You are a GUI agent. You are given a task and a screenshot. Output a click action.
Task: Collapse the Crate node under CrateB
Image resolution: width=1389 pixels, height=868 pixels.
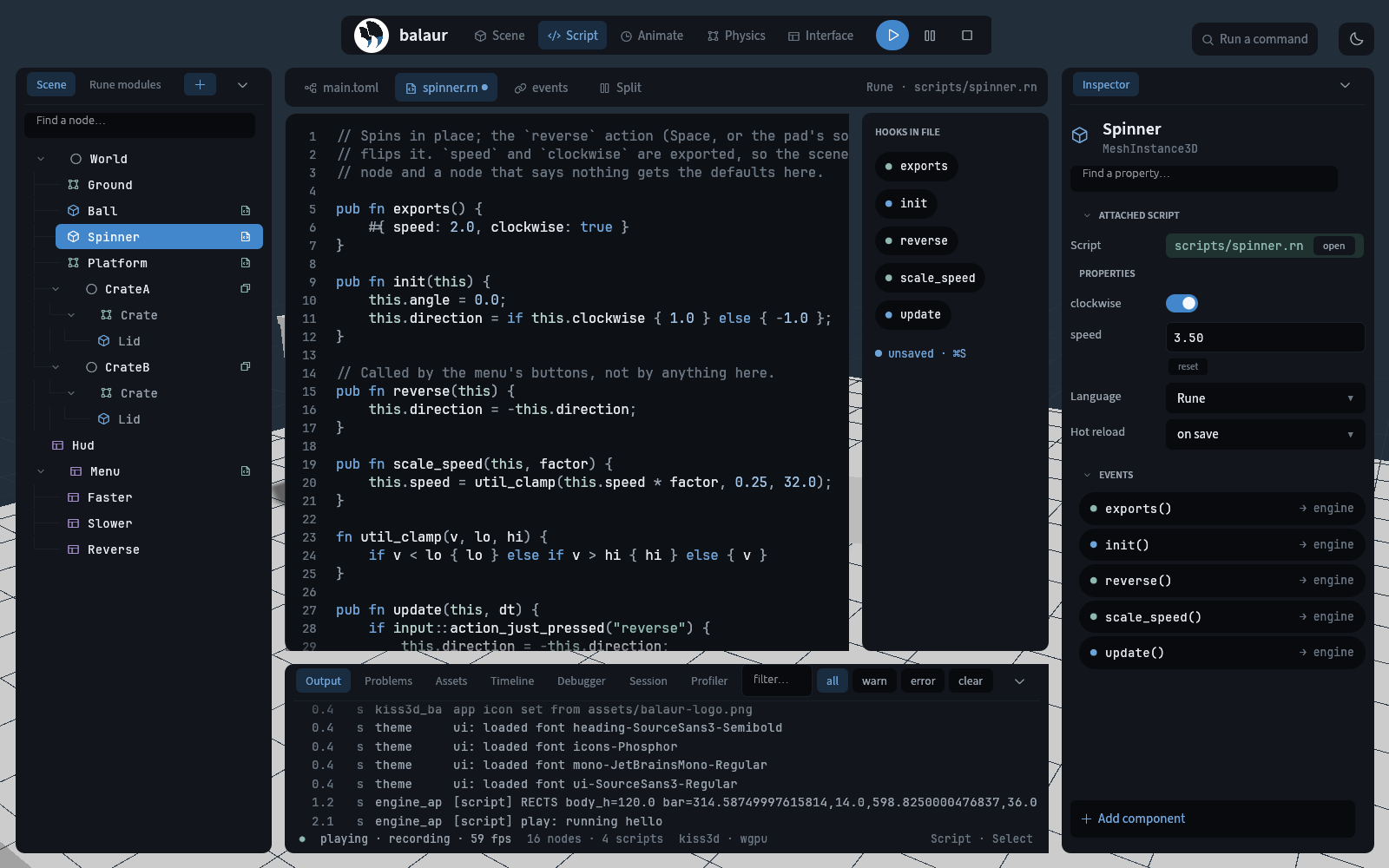(x=71, y=393)
